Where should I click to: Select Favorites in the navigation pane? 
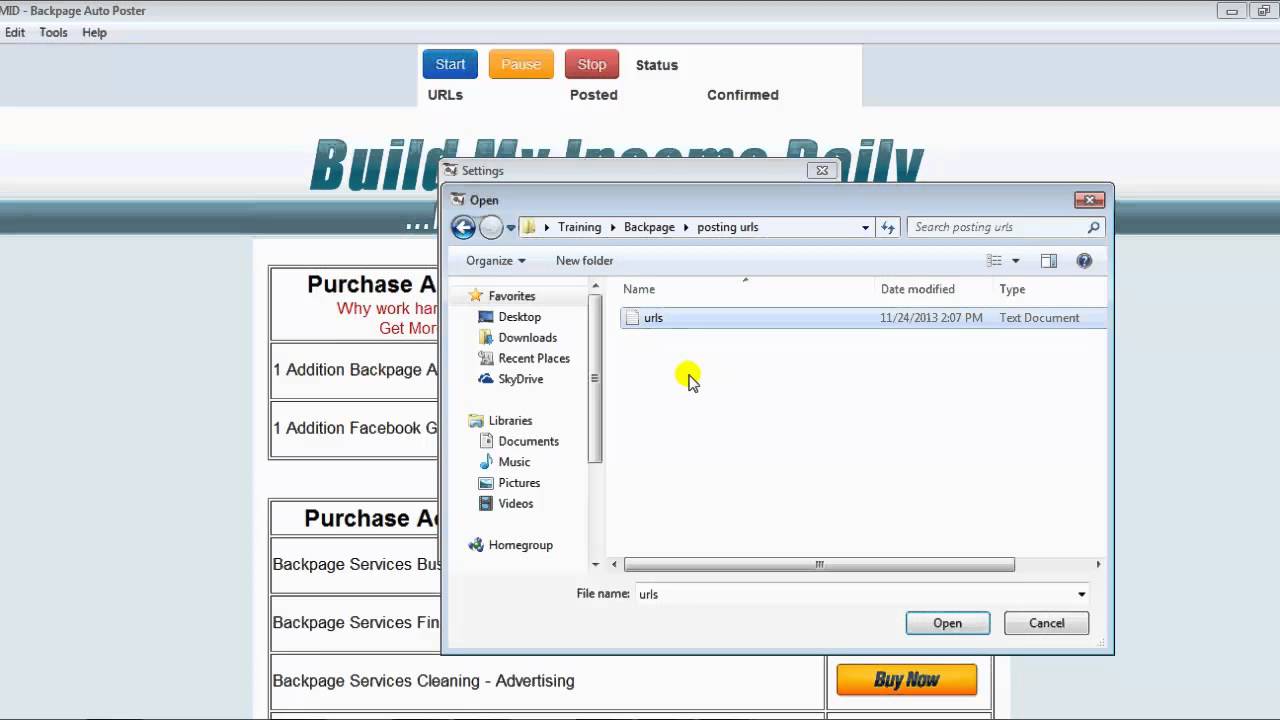(511, 296)
